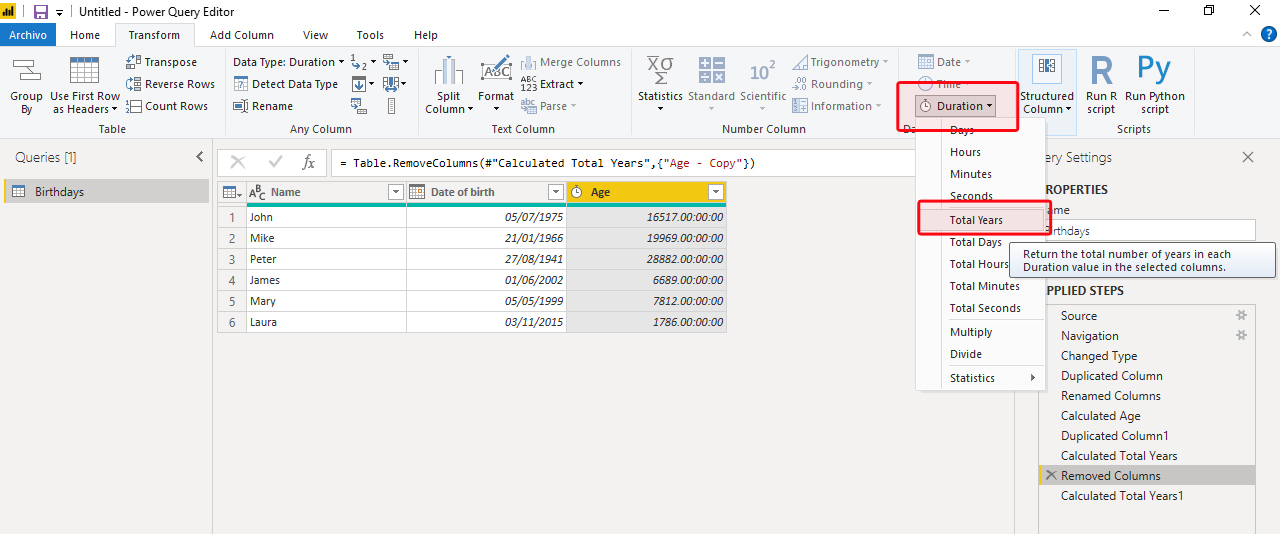
Task: Click Run Python script
Action: click(x=1154, y=85)
